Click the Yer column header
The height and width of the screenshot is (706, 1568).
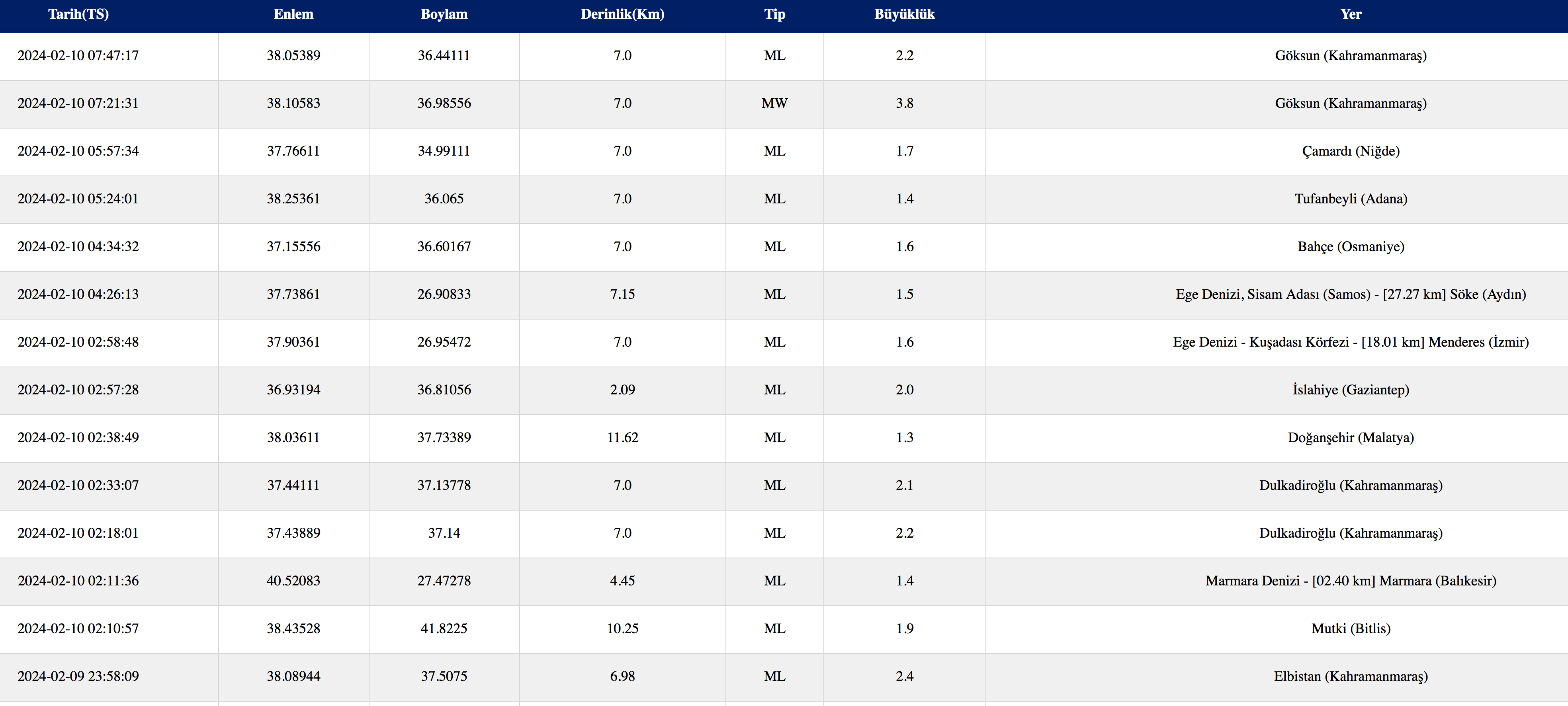coord(1351,14)
